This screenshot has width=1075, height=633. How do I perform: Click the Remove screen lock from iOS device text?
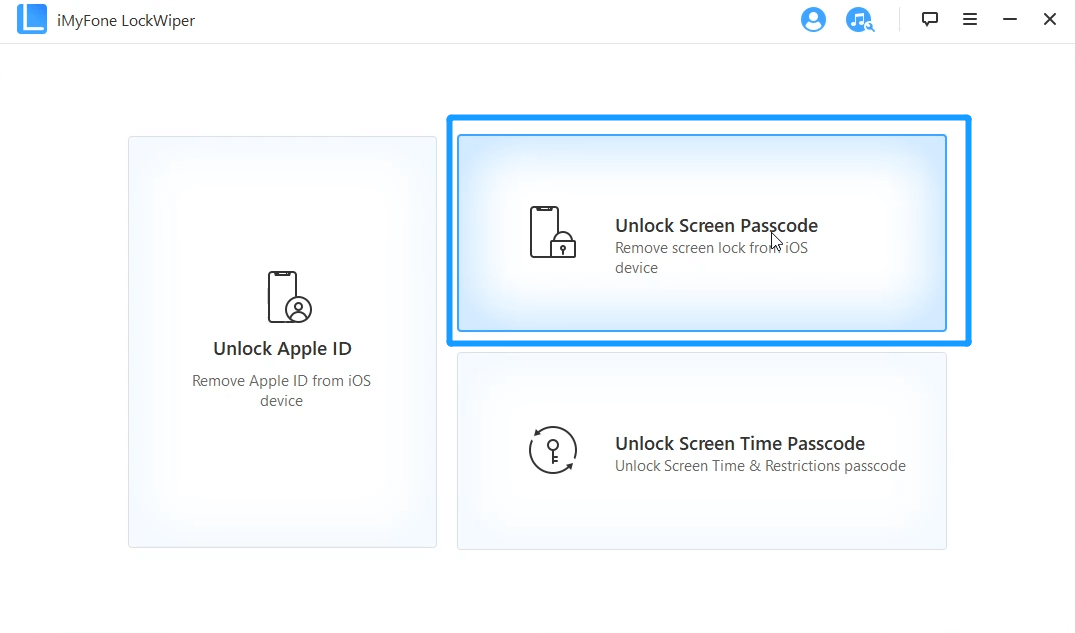711,257
